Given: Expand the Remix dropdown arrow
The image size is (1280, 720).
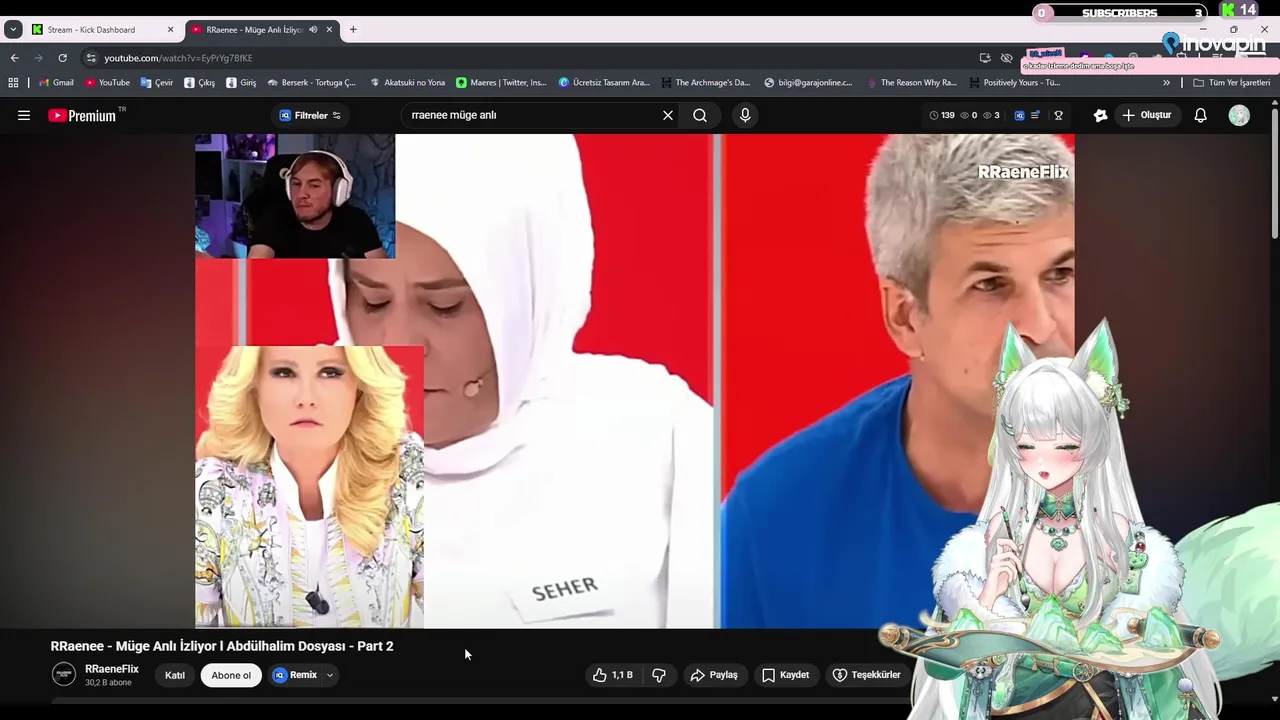Looking at the screenshot, I should pos(329,675).
